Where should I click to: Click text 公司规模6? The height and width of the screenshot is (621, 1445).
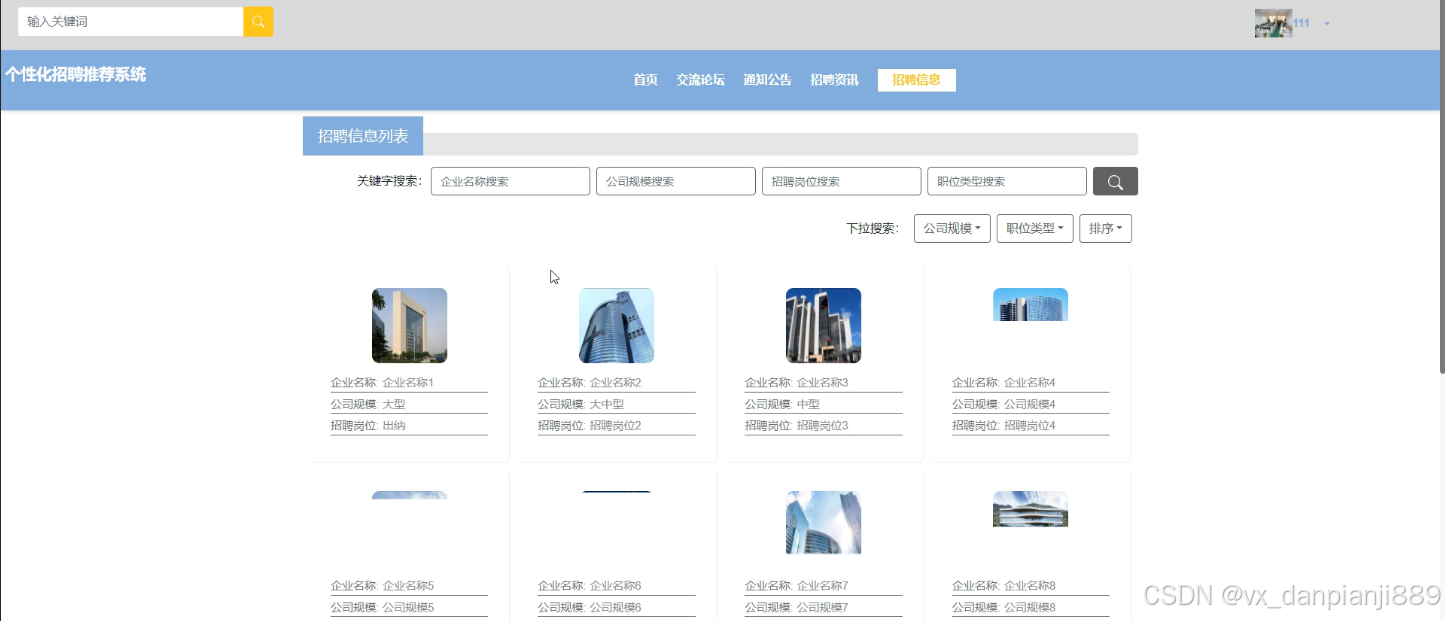615,608
